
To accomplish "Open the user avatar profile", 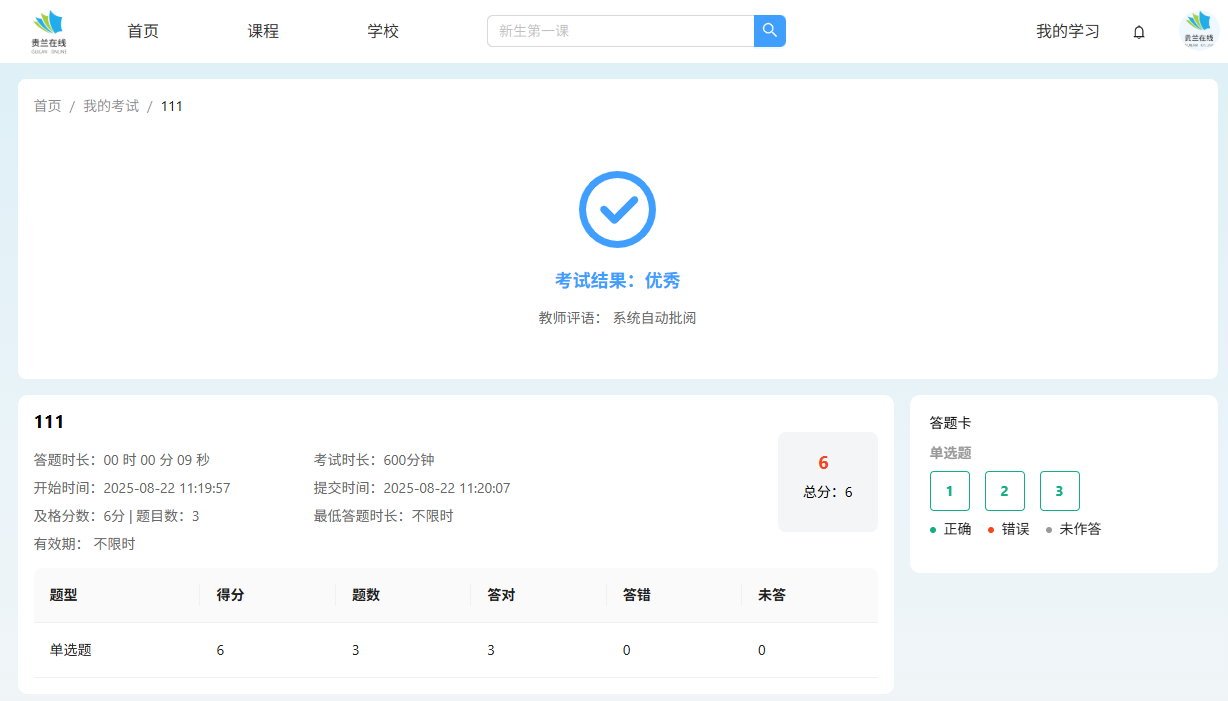I will coord(1198,31).
